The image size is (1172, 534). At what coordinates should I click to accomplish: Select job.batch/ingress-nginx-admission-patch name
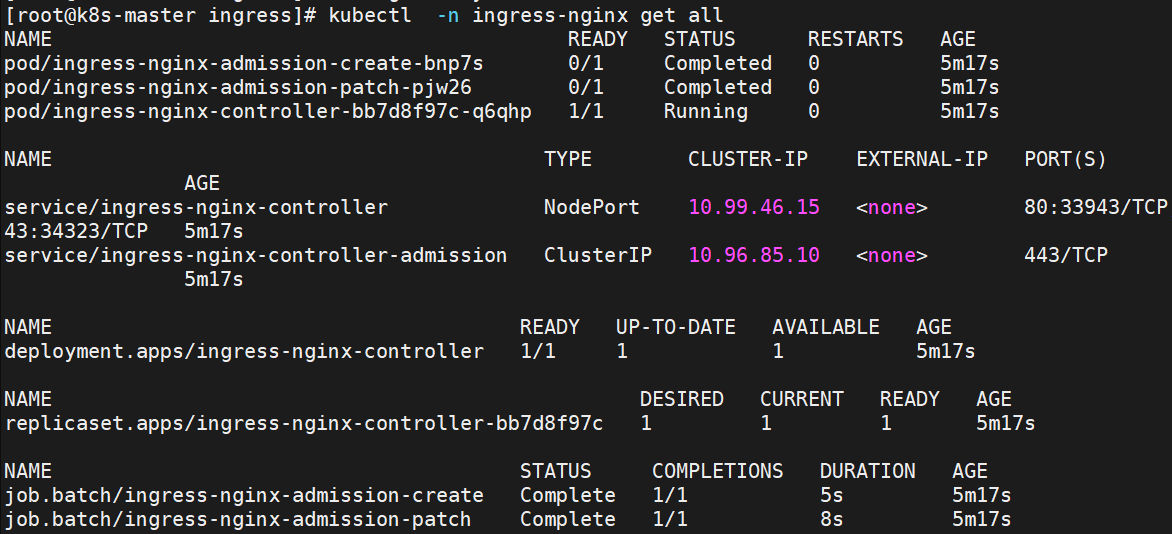pyautogui.click(x=238, y=519)
